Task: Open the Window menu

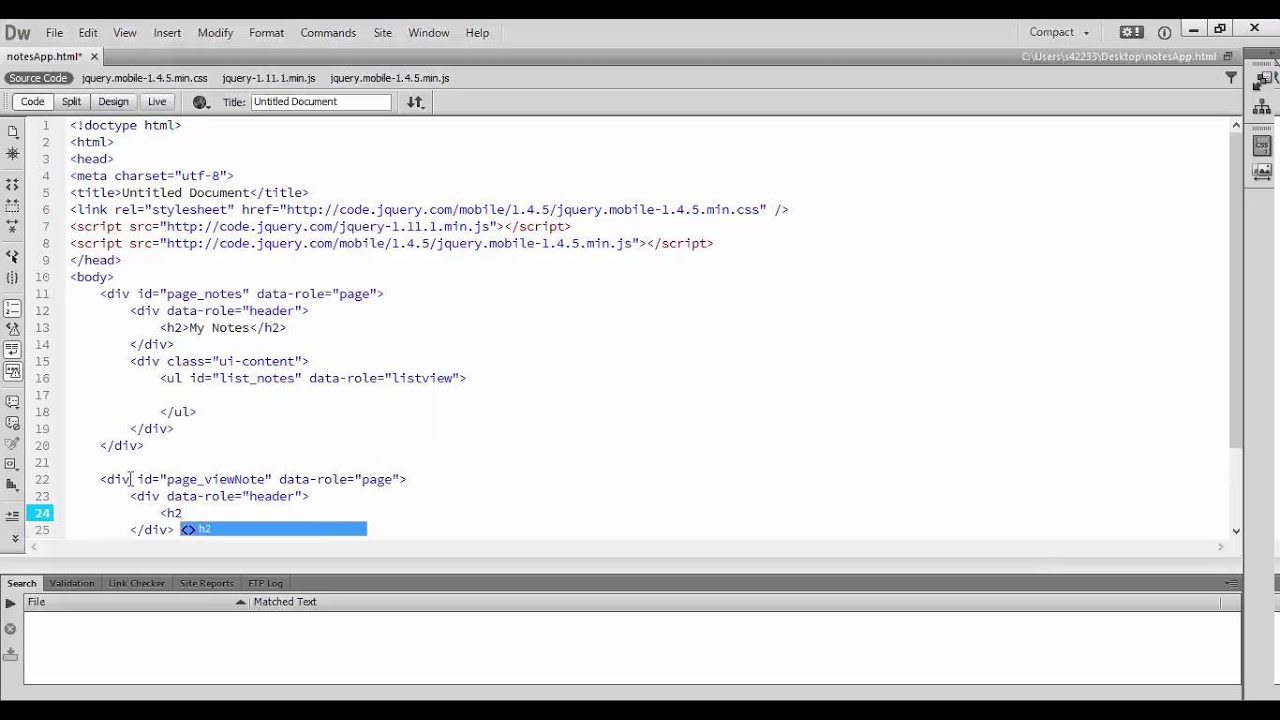Action: coord(429,33)
